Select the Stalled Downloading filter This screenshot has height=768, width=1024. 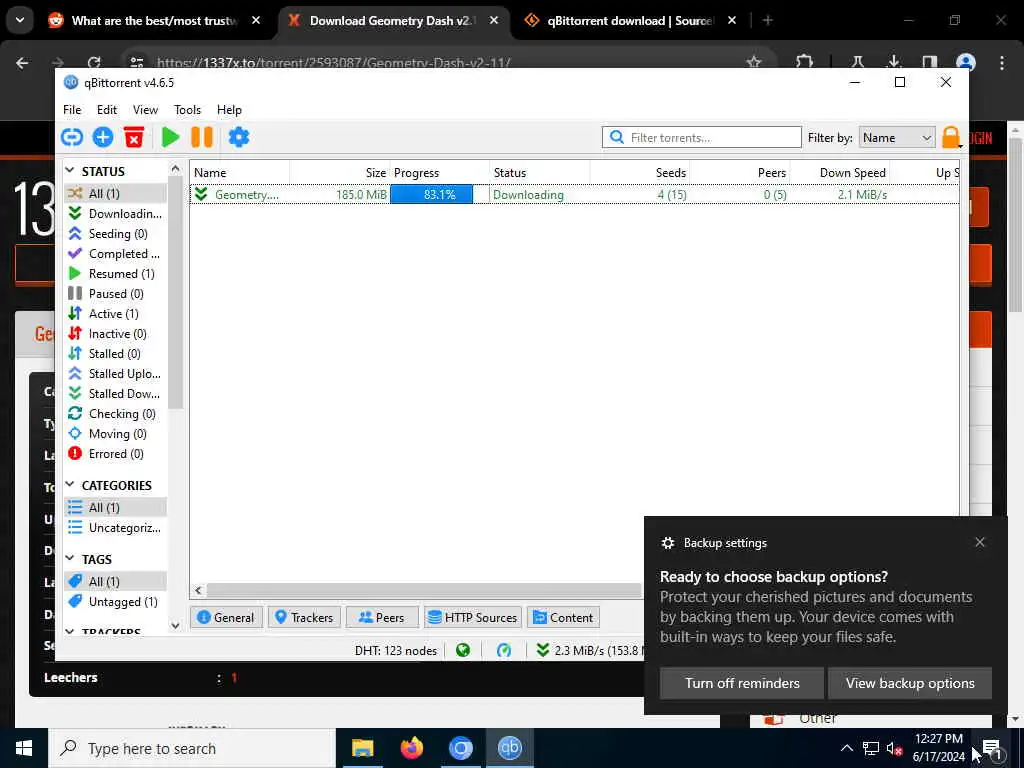(x=116, y=394)
